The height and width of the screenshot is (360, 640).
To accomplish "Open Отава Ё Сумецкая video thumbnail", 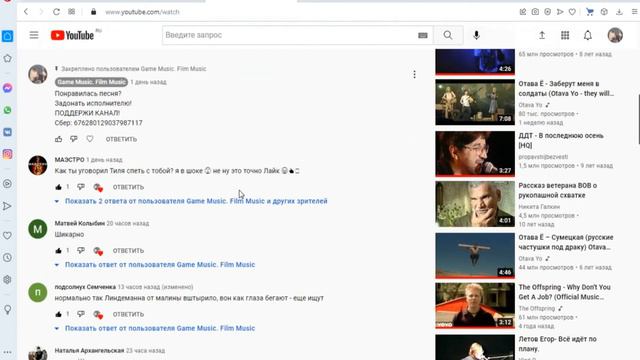I will coord(475,256).
